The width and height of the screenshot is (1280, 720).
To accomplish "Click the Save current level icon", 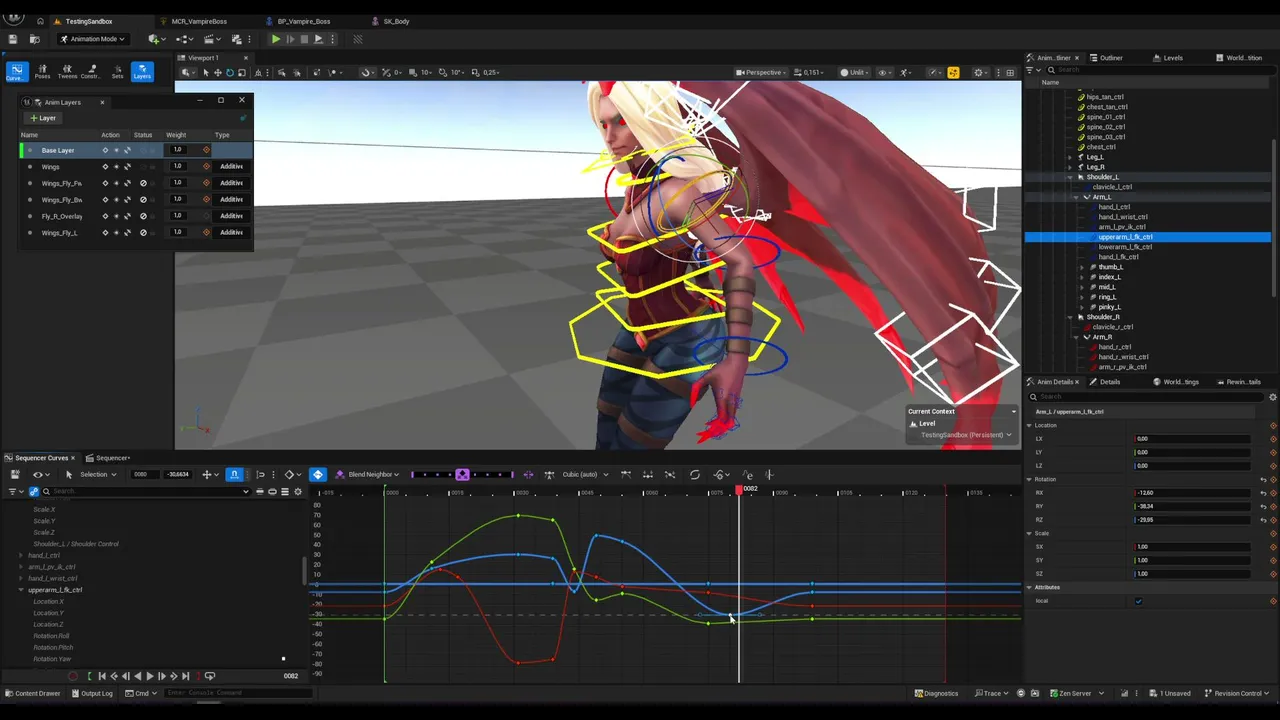I will (x=13, y=39).
